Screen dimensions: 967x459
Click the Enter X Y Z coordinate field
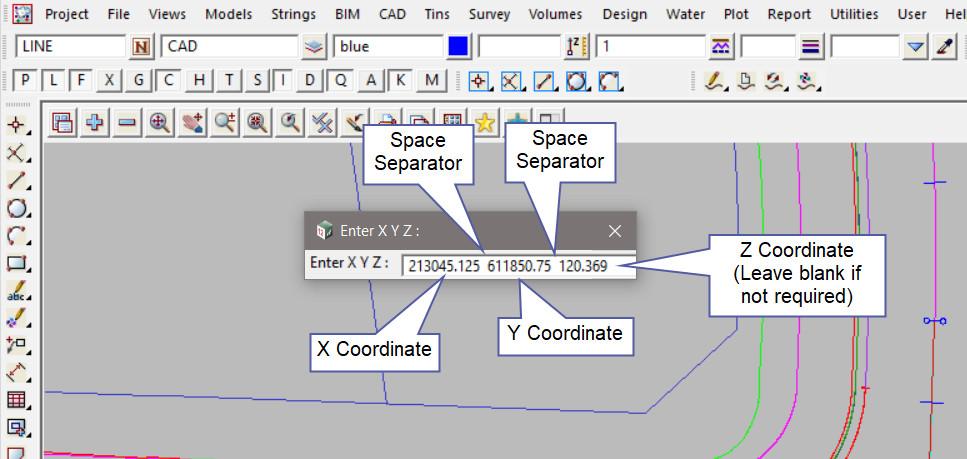point(518,264)
